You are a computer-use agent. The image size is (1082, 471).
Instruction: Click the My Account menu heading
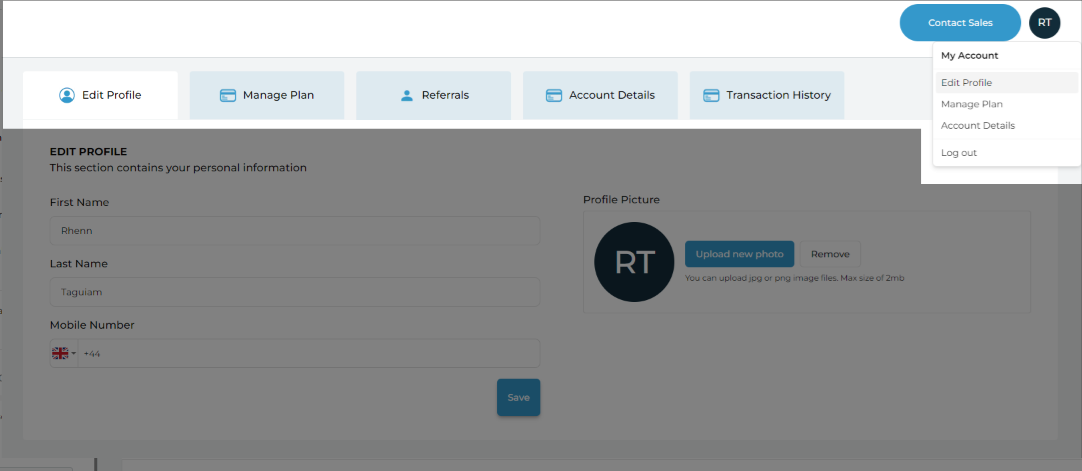point(970,56)
